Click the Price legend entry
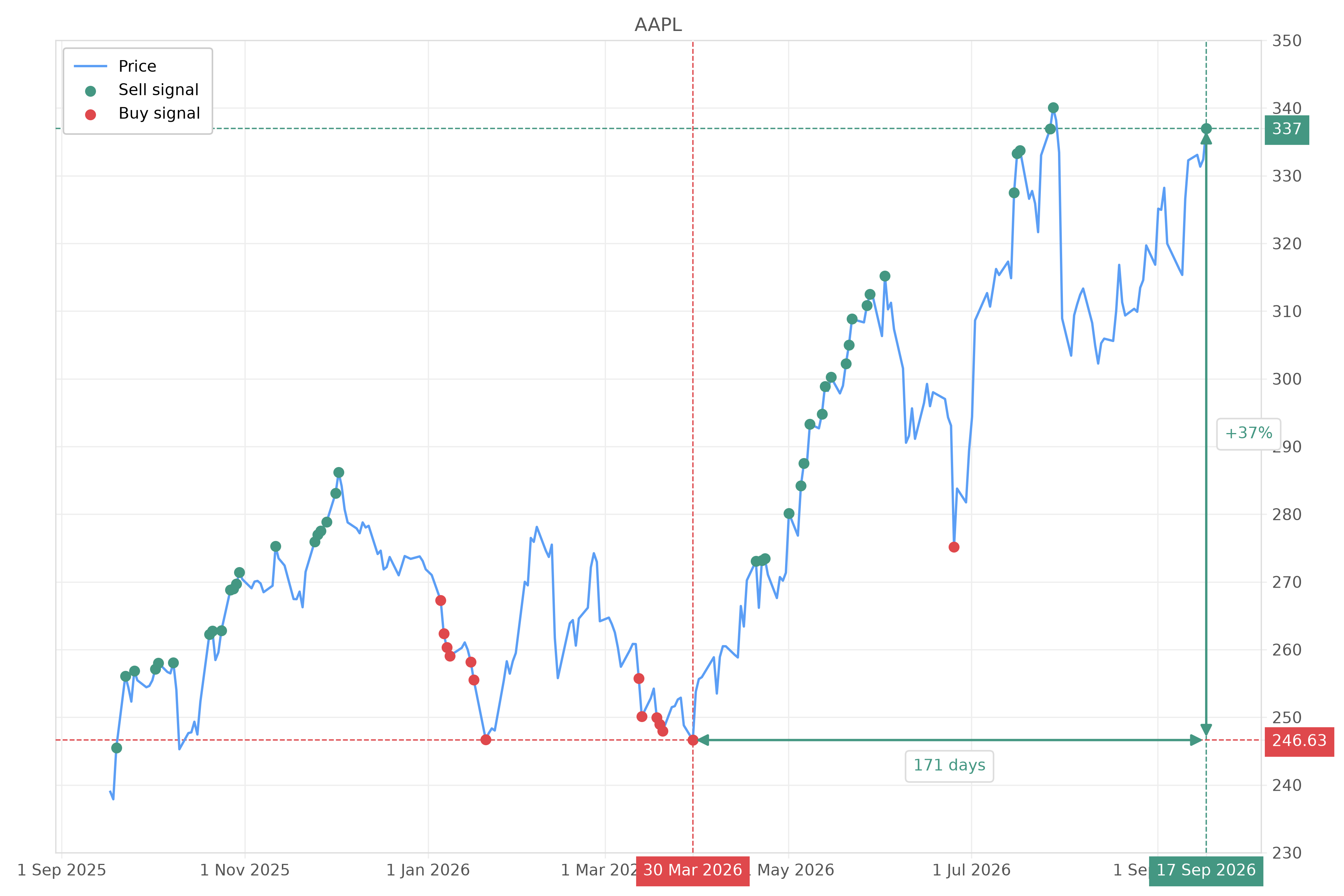Screen dimensions: 1344x896 137,66
